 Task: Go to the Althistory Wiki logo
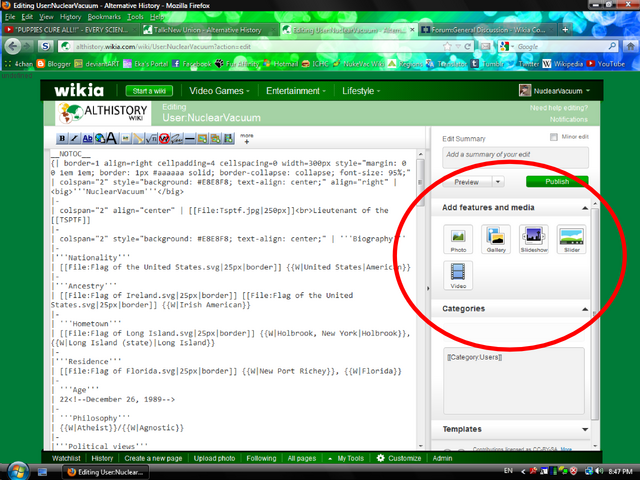pos(103,113)
